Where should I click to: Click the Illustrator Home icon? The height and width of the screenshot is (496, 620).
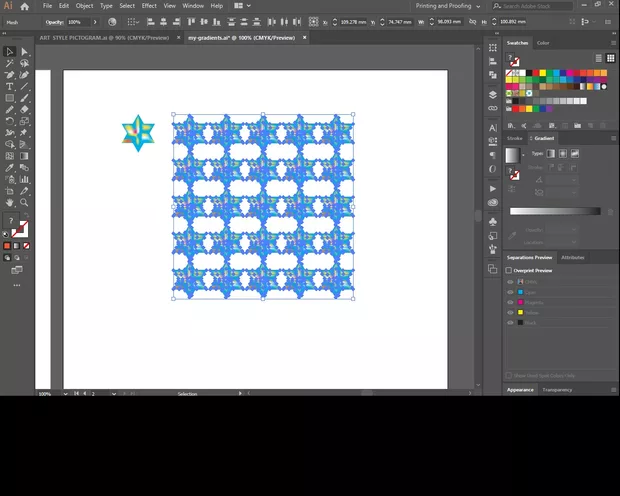(x=24, y=6)
